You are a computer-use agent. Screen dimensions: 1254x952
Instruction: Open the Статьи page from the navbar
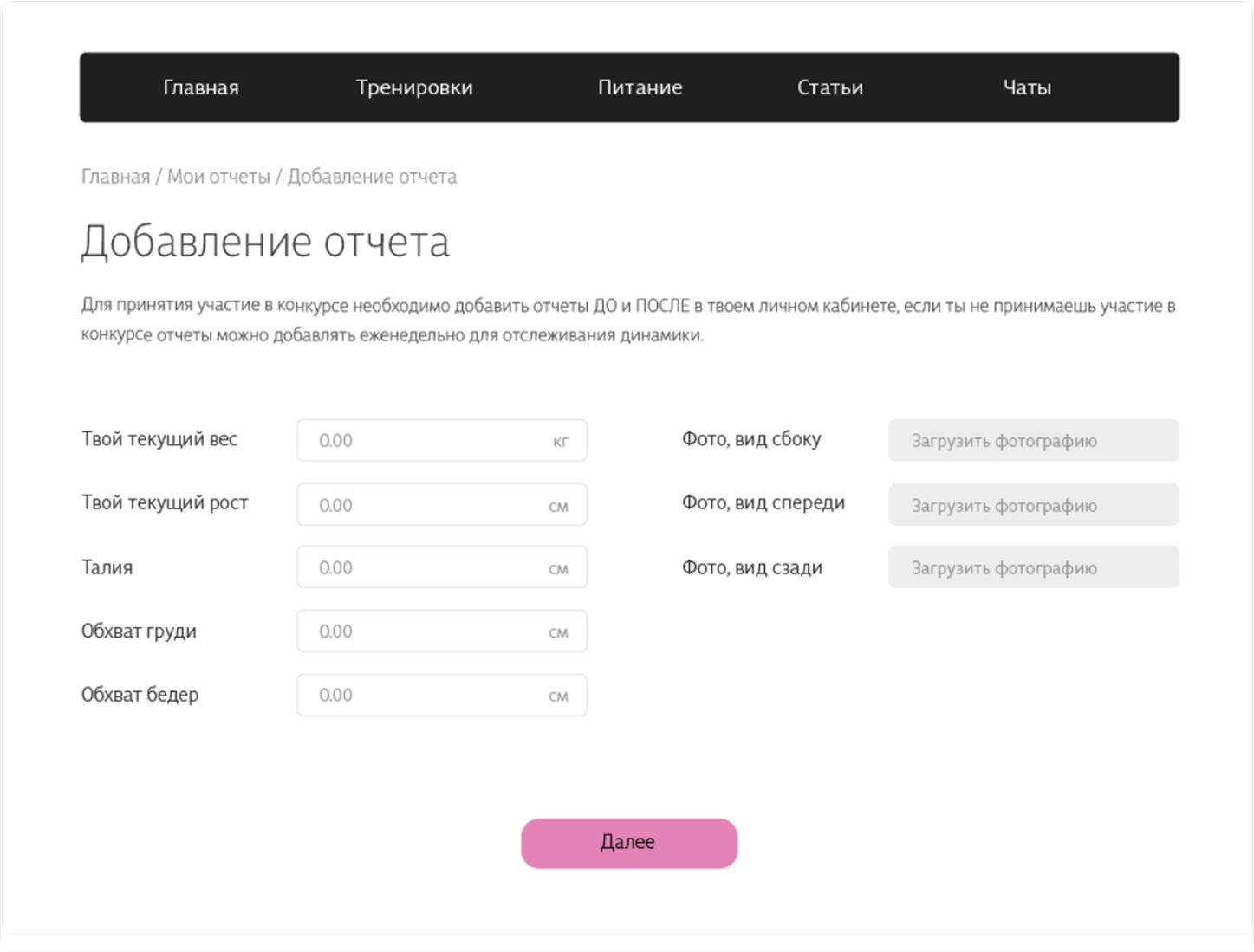(x=829, y=87)
